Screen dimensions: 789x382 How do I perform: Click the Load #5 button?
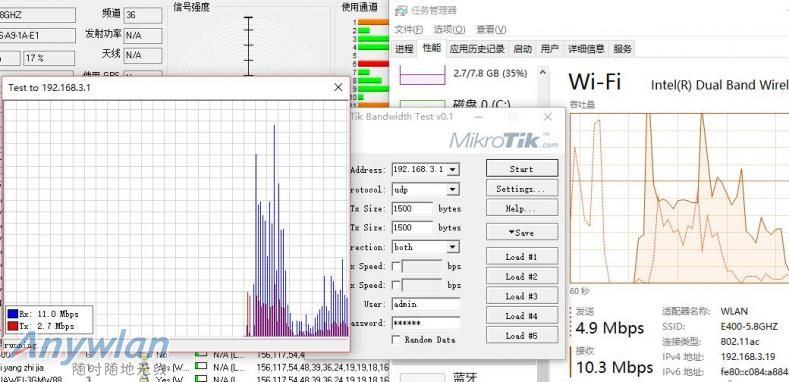[x=522, y=335]
